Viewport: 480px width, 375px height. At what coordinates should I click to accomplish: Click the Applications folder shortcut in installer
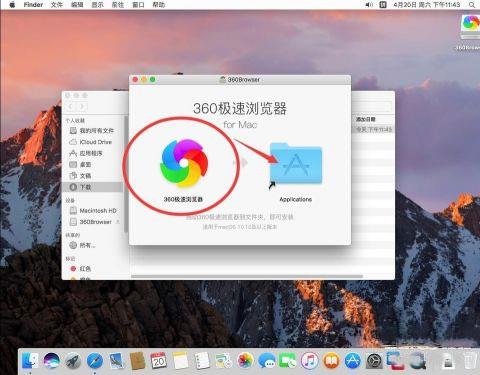pyautogui.click(x=296, y=163)
